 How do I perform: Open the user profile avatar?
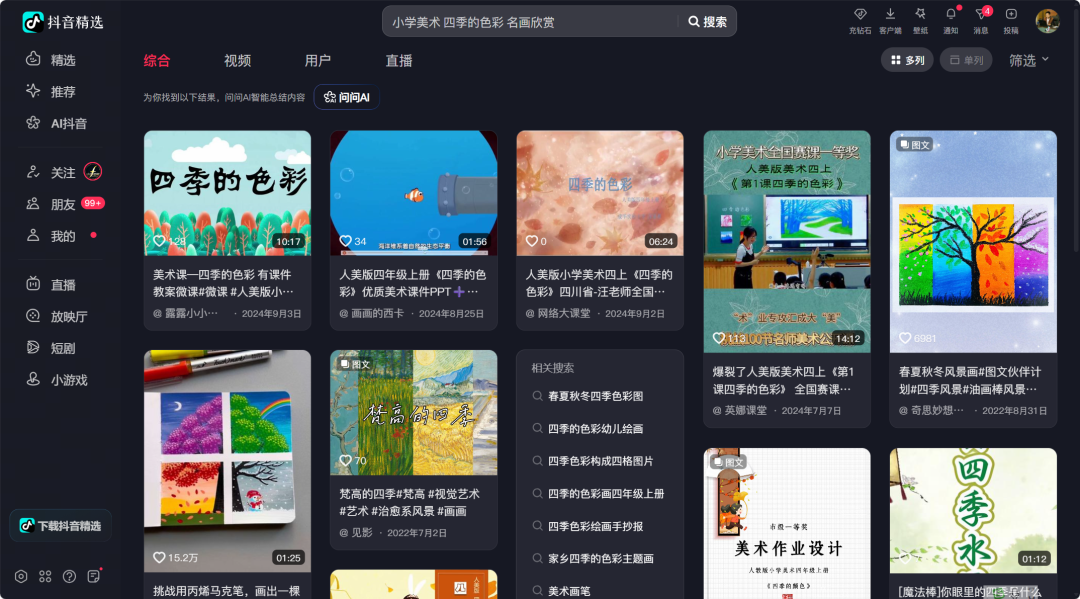coord(1048,21)
